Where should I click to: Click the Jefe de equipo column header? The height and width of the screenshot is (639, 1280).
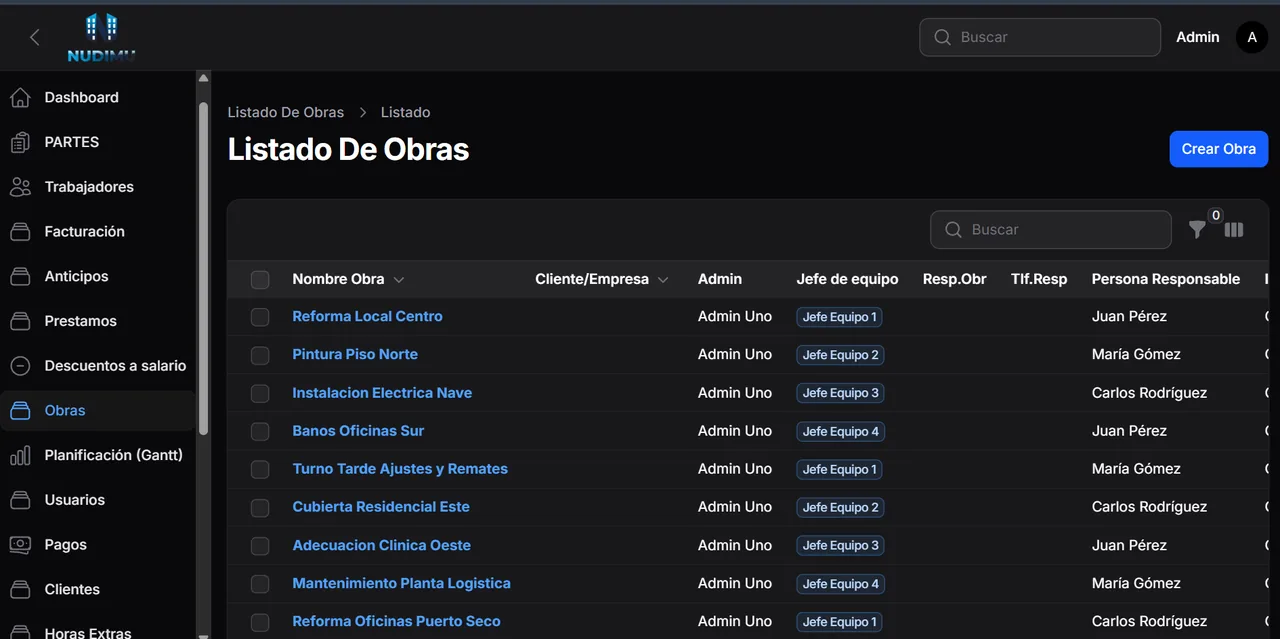[x=847, y=279]
